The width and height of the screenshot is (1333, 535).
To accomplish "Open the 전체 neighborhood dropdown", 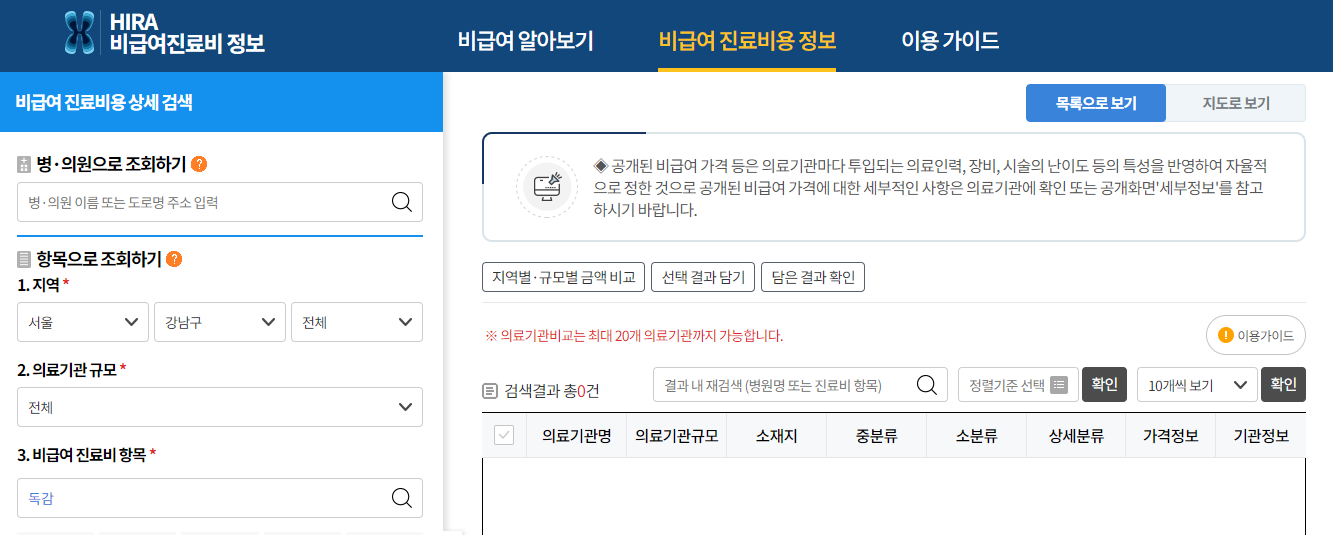I will (357, 322).
